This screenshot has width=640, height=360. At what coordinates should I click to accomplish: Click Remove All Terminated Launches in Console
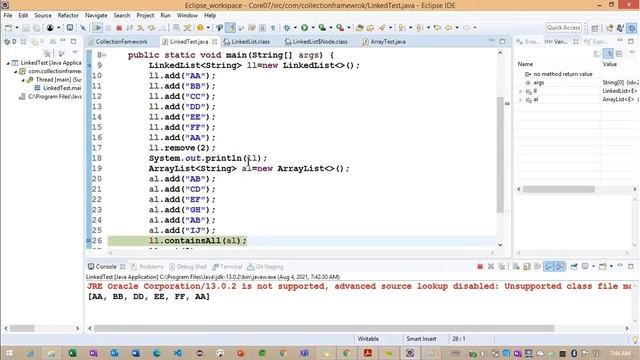click(x=502, y=267)
